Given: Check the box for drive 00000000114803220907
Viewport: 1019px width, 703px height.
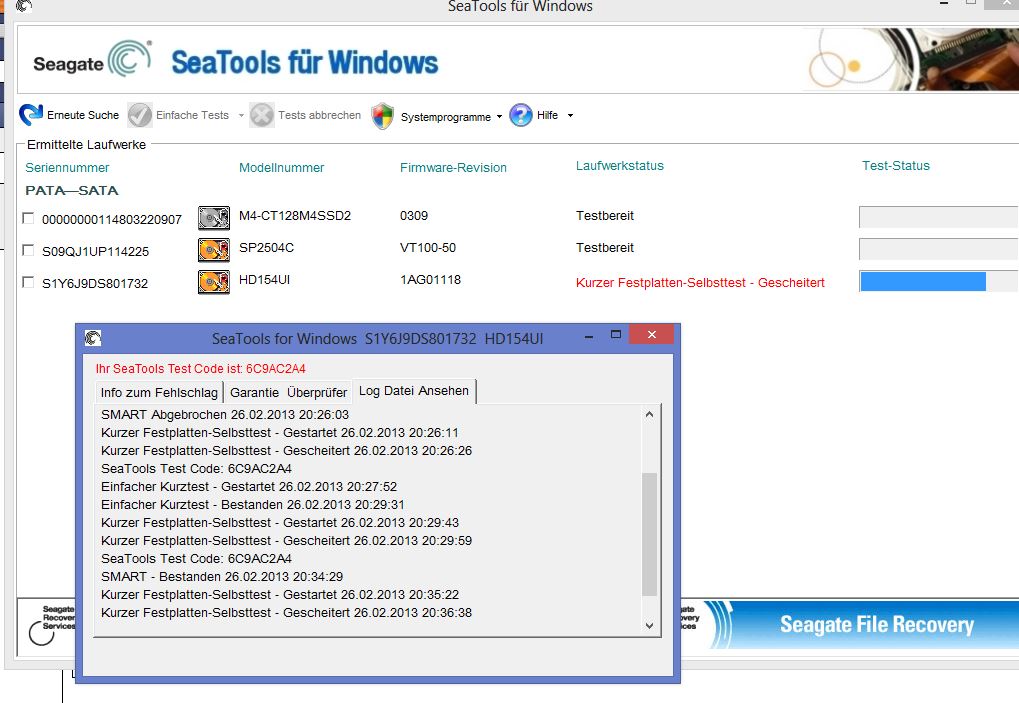Looking at the screenshot, I should pos(28,219).
